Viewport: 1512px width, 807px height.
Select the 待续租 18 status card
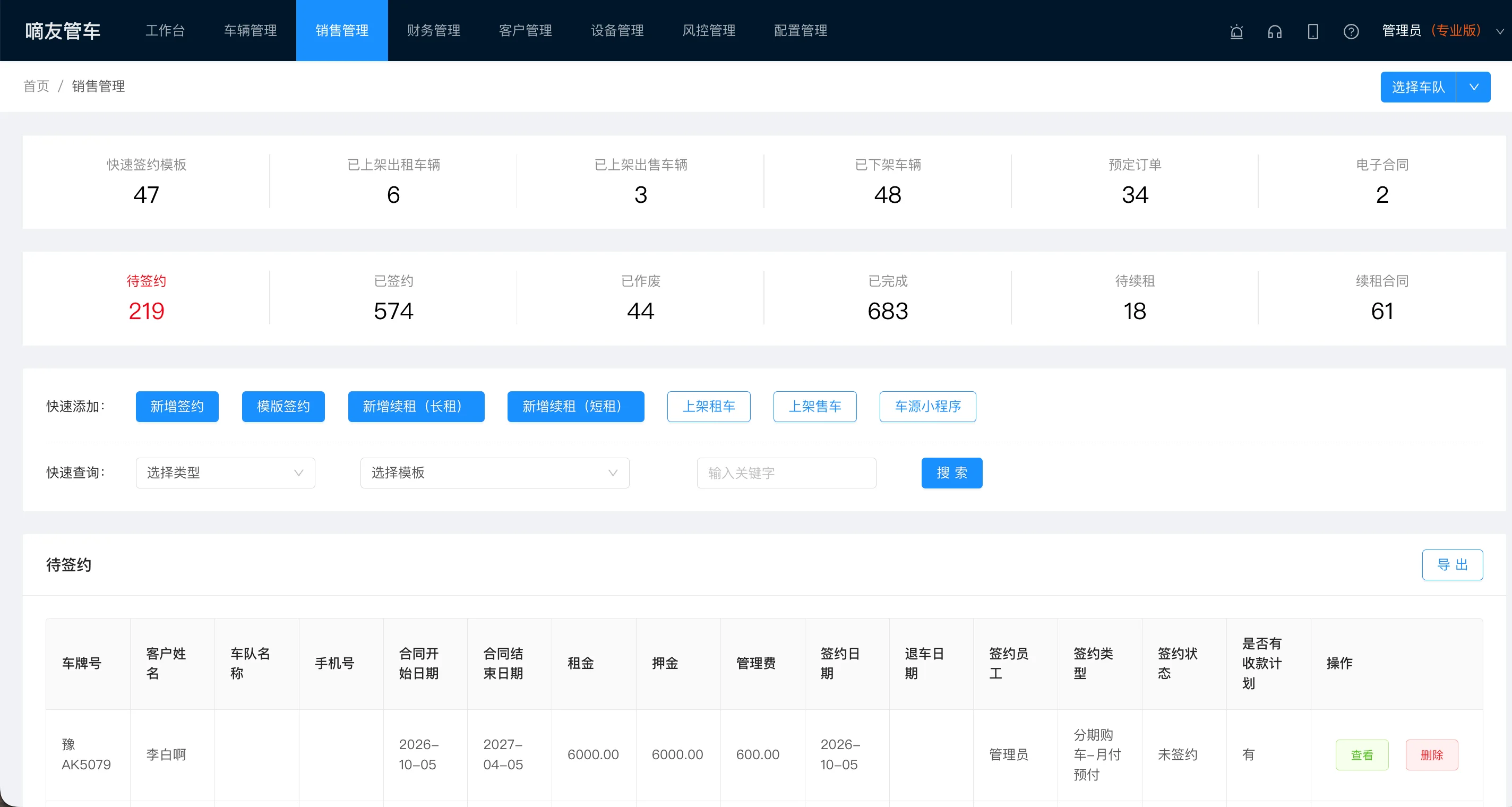(x=1135, y=298)
